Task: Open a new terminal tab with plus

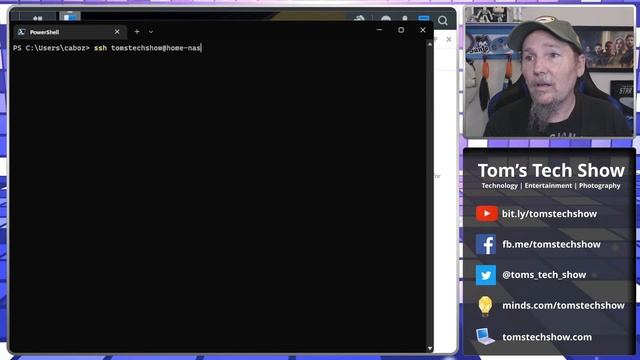Action: [x=137, y=31]
